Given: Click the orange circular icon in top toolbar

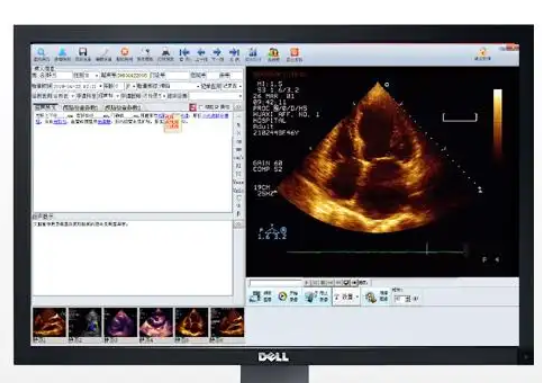Looking at the screenshot, I should (124, 52).
